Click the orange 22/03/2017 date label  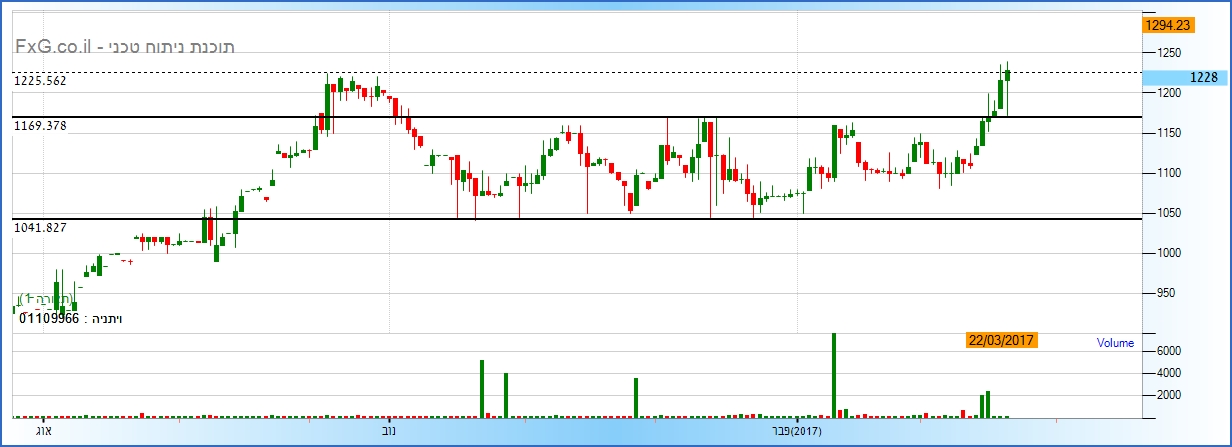point(1003,340)
